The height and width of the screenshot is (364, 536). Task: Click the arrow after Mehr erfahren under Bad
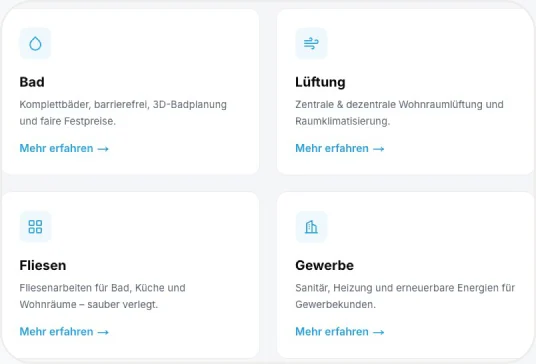coord(103,149)
